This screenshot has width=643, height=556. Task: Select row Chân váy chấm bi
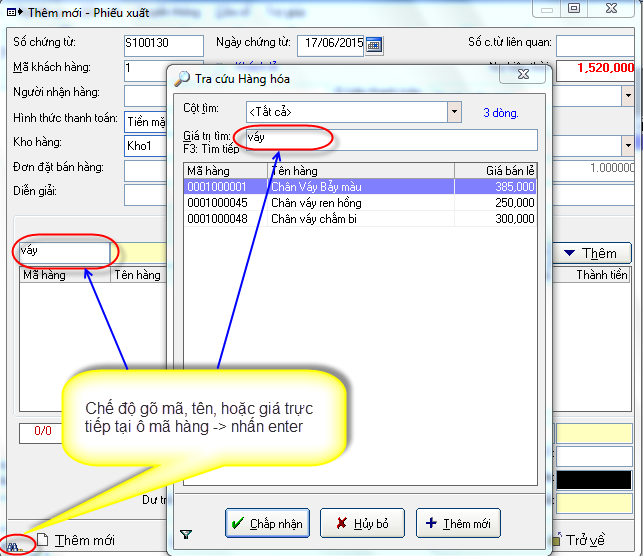(360, 218)
